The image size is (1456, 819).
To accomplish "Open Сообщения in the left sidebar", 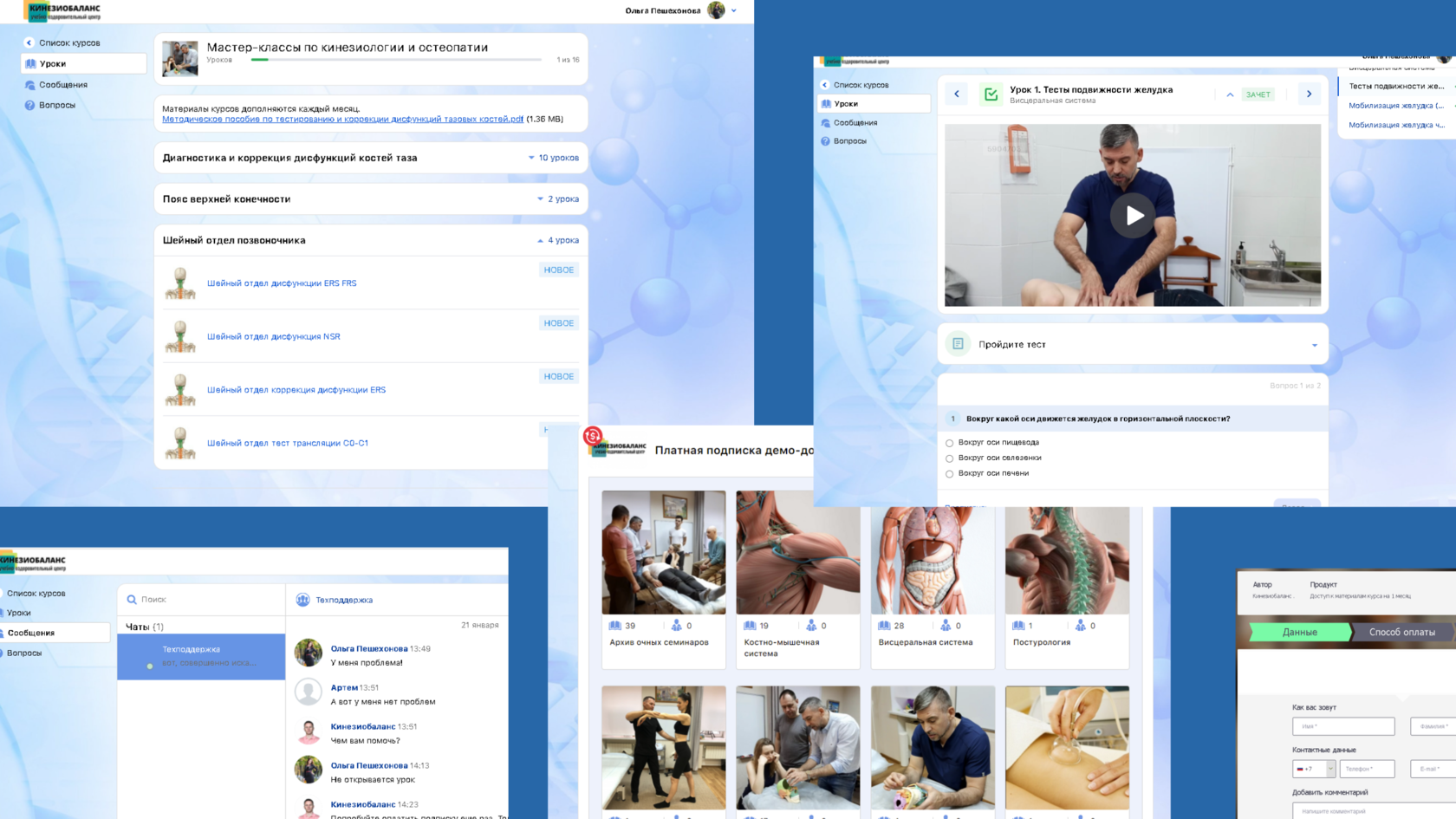I will (62, 85).
